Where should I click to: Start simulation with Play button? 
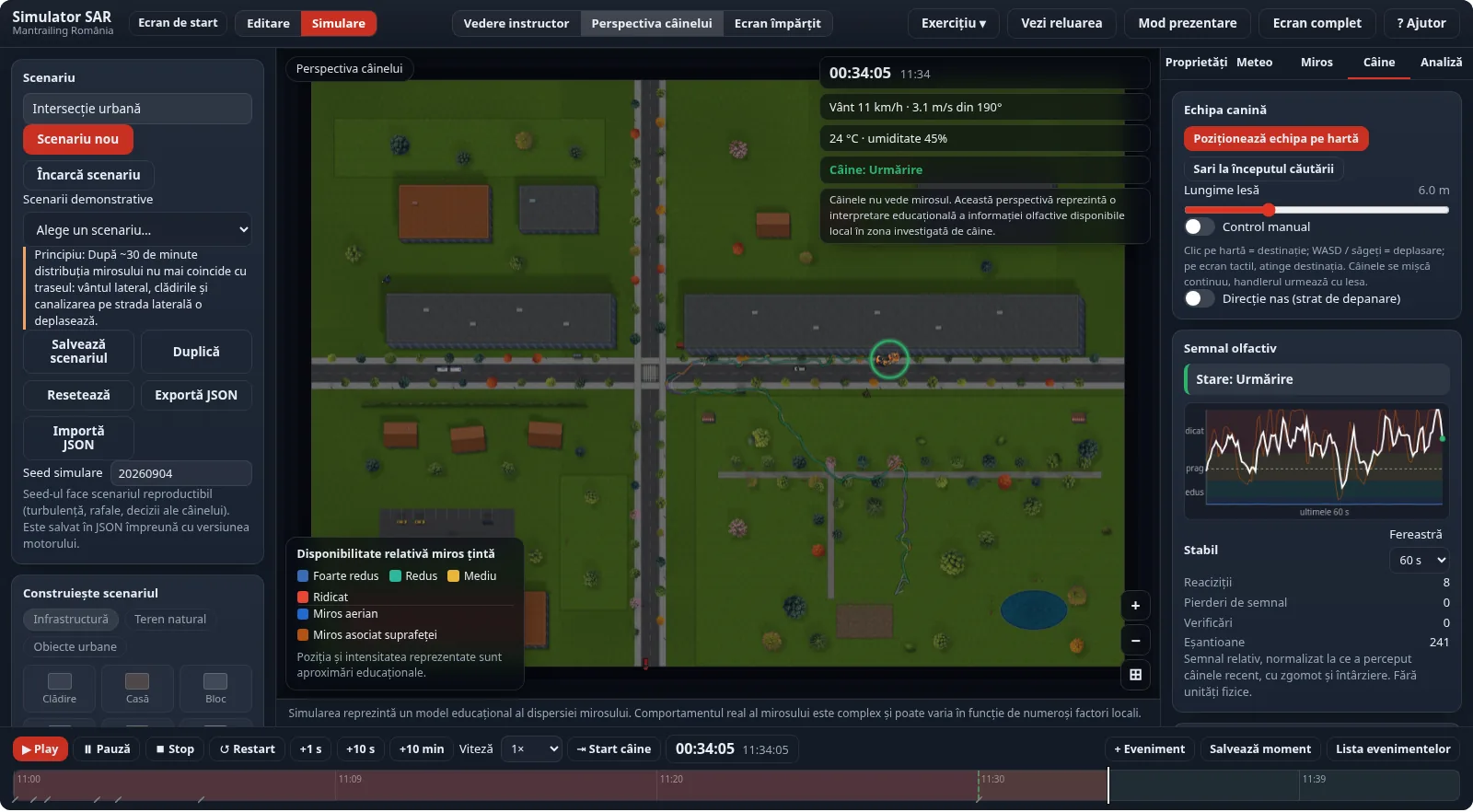(40, 749)
